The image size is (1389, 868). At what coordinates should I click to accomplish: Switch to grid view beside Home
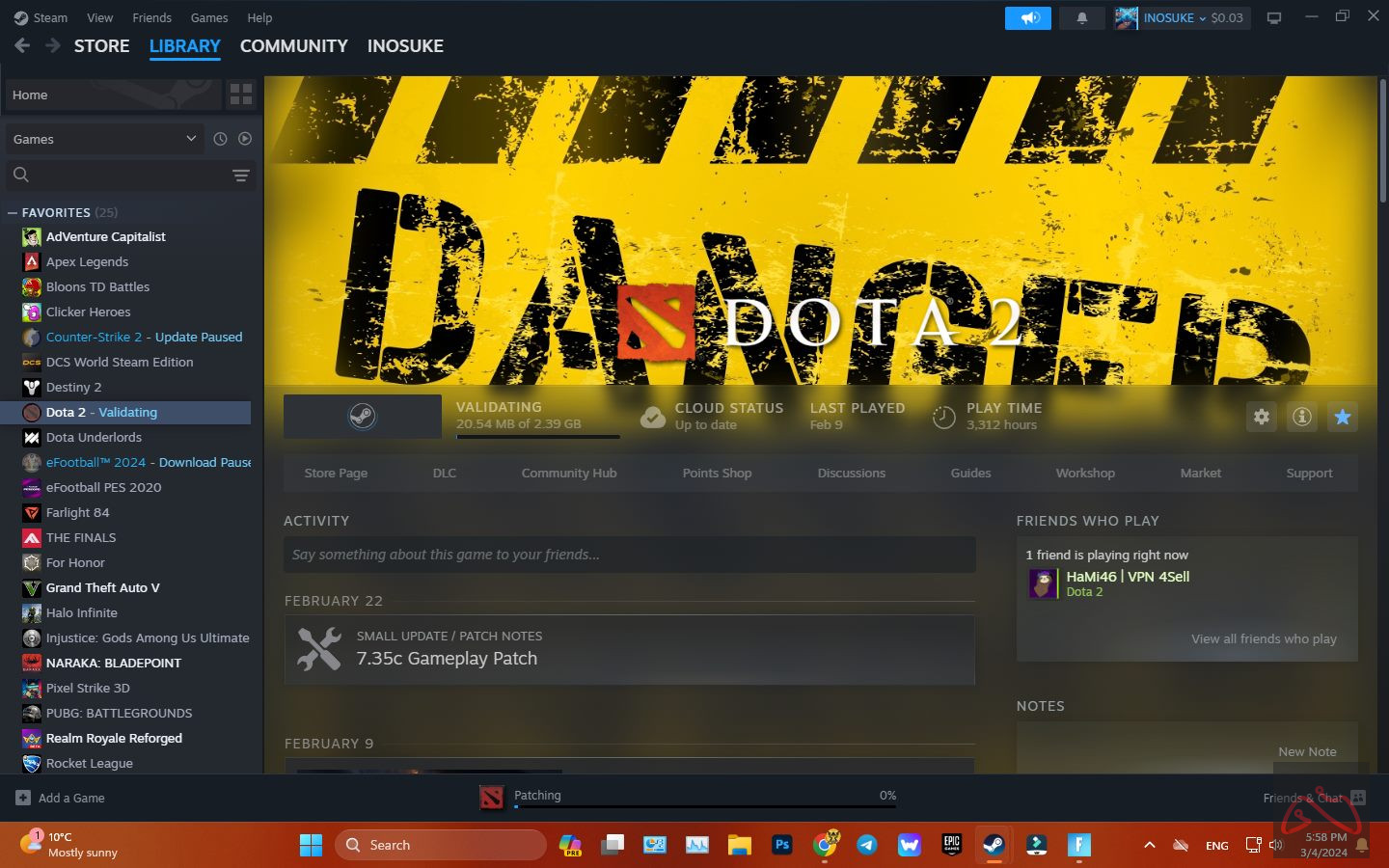241,95
